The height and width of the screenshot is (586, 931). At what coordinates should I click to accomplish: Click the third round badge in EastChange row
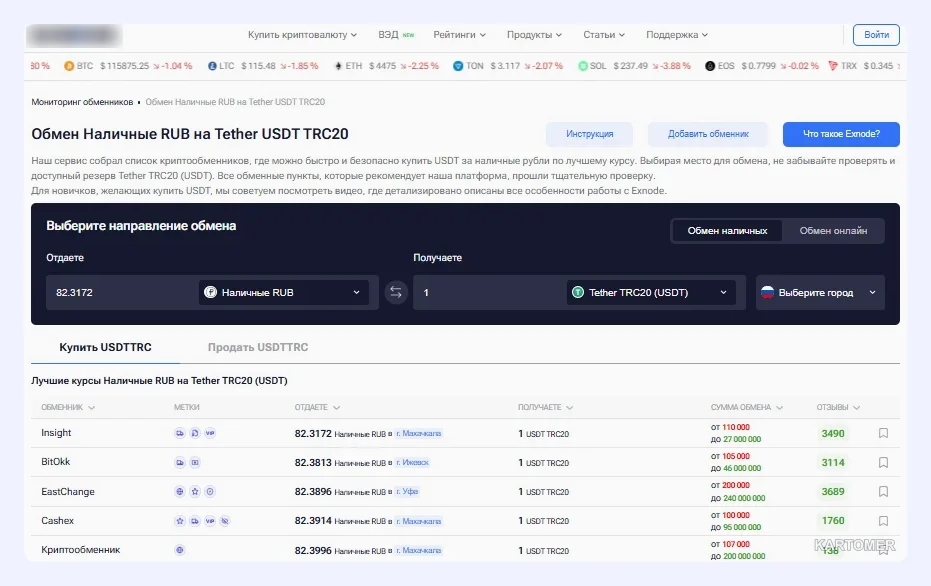click(210, 492)
